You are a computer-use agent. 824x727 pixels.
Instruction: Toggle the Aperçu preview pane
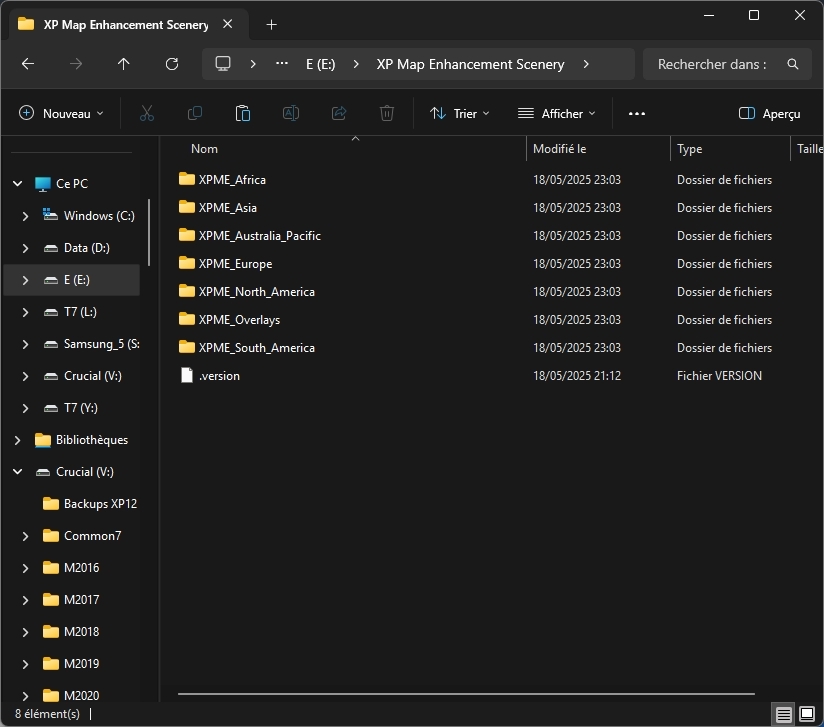click(769, 114)
